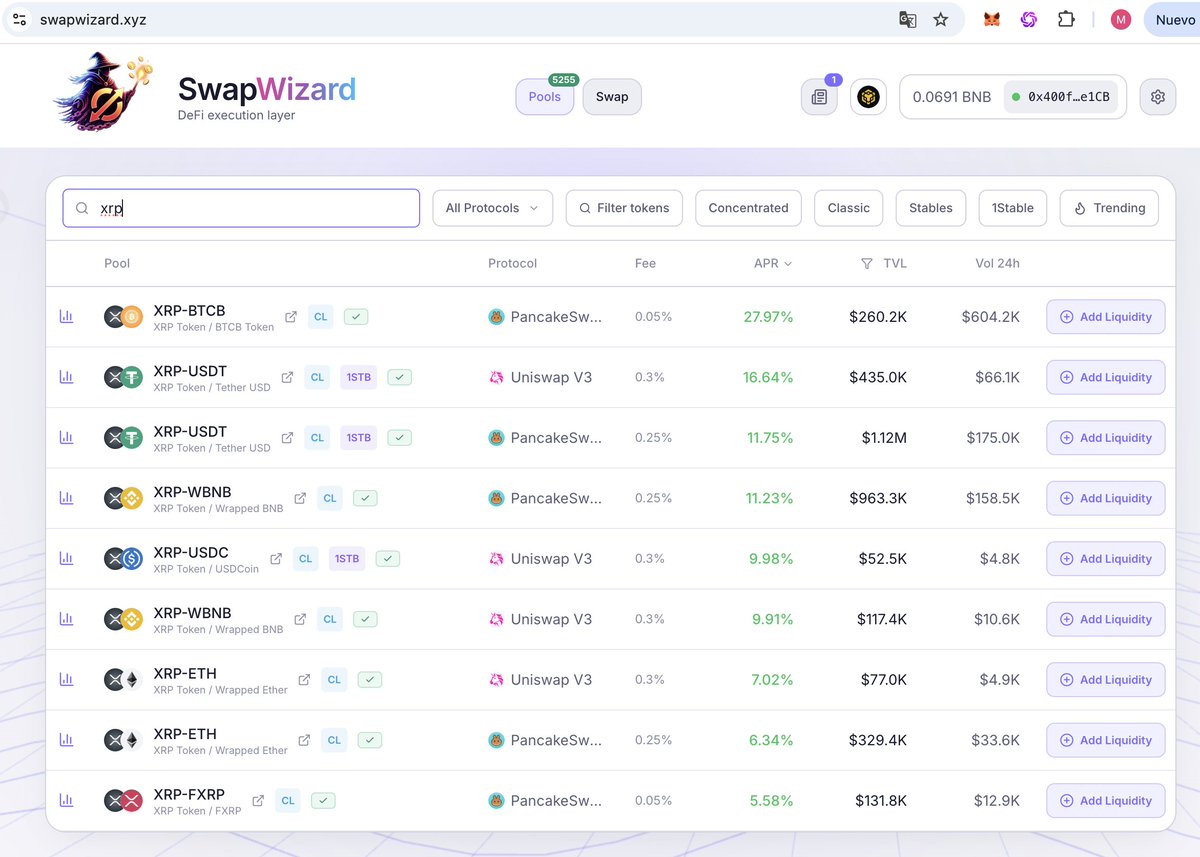Click 1STB badge on XRP-USDC row

click(346, 559)
